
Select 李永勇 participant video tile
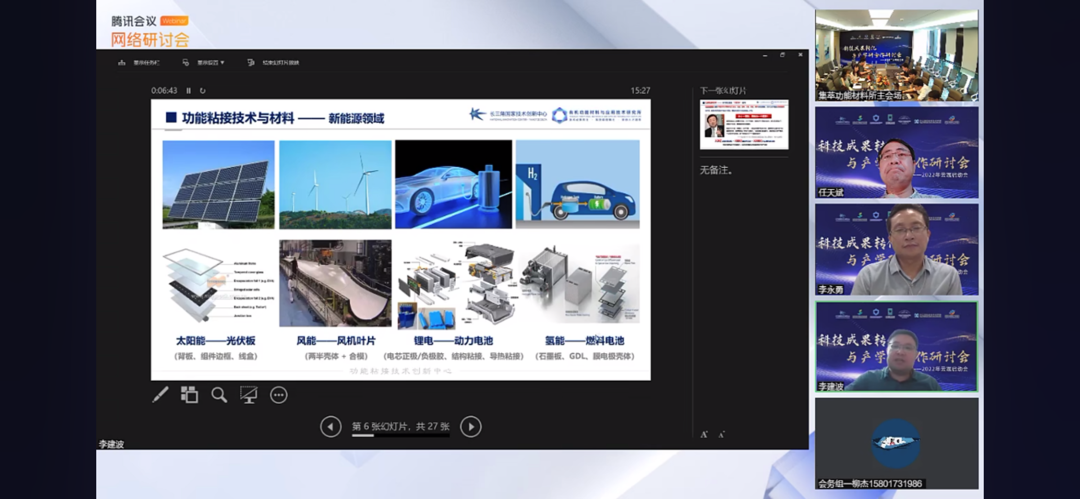(896, 250)
